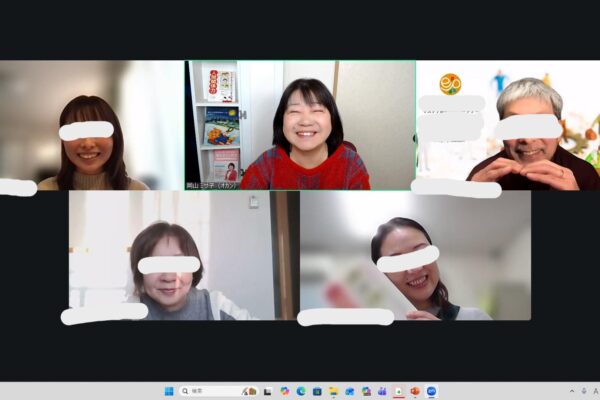Open Microsoft Teams taskbar icon
600x400 pixels.
tap(382, 391)
